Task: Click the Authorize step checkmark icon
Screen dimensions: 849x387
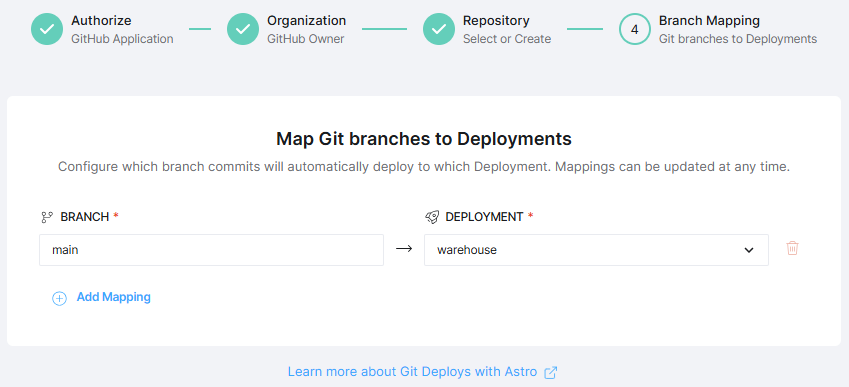Action: click(x=47, y=29)
